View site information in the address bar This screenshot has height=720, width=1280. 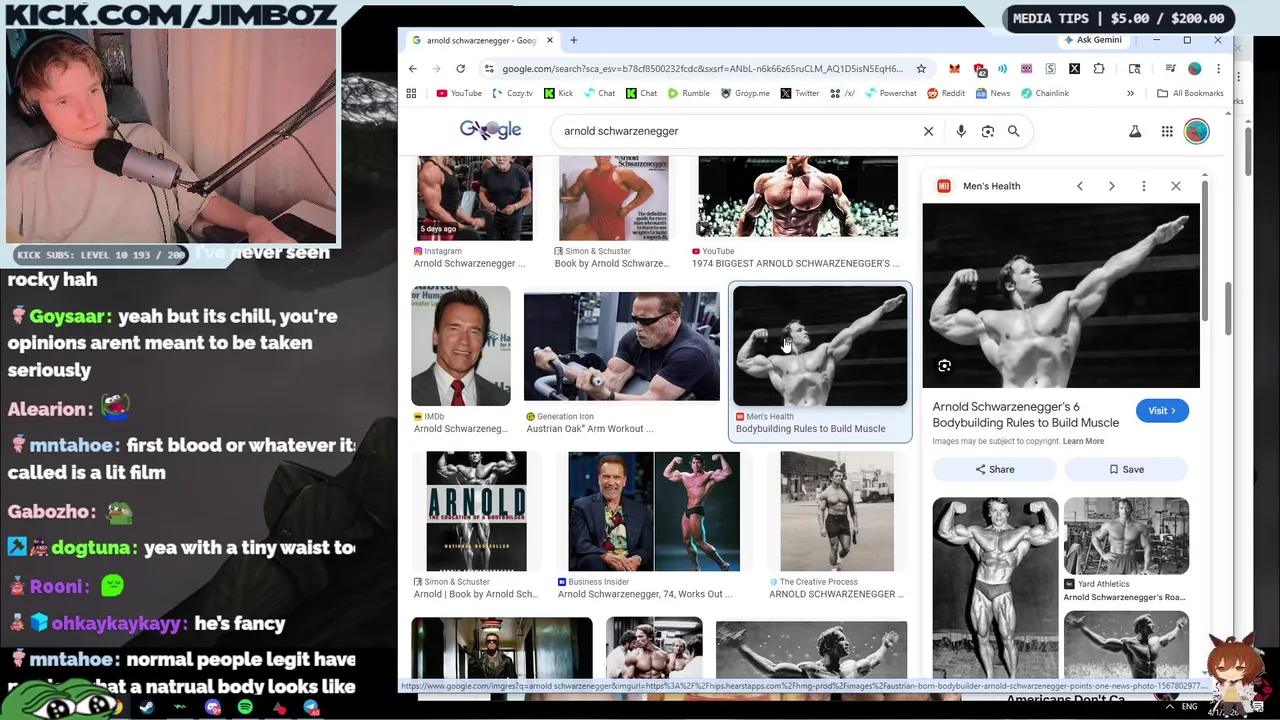(488, 69)
